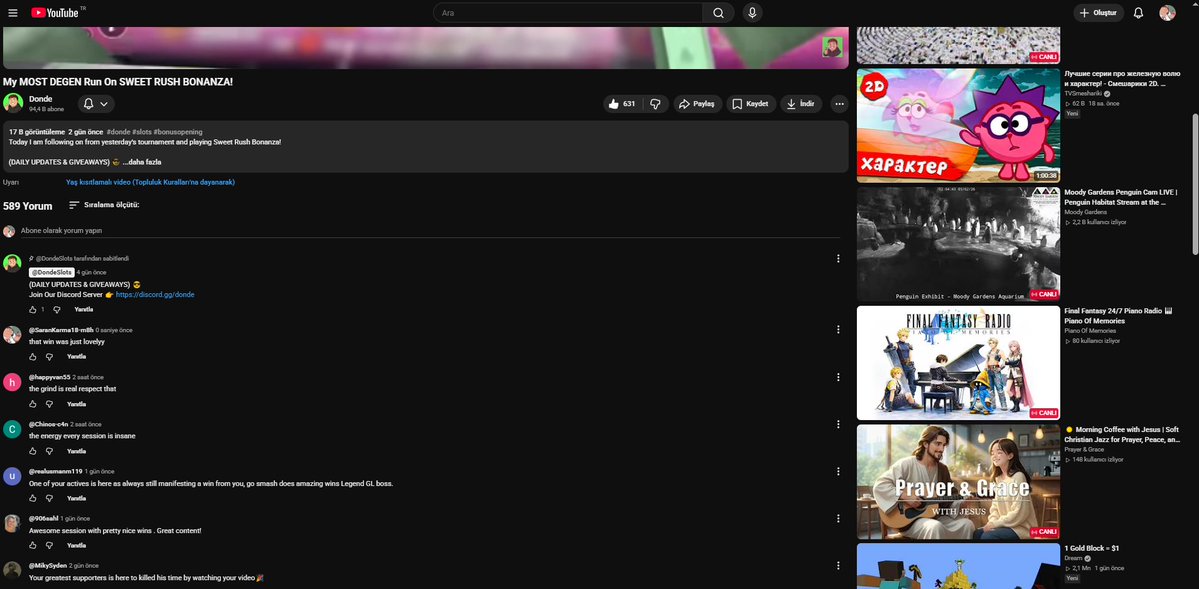Open options for SaranKarma18-m8h's comment
This screenshot has width=1199, height=589.
point(838,330)
